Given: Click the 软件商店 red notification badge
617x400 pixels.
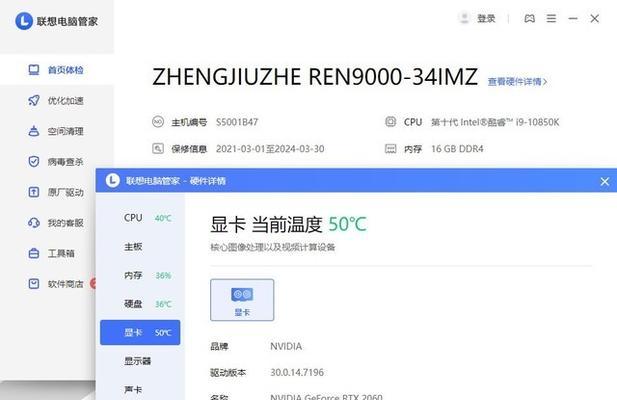Looking at the screenshot, I should pyautogui.click(x=93, y=283).
